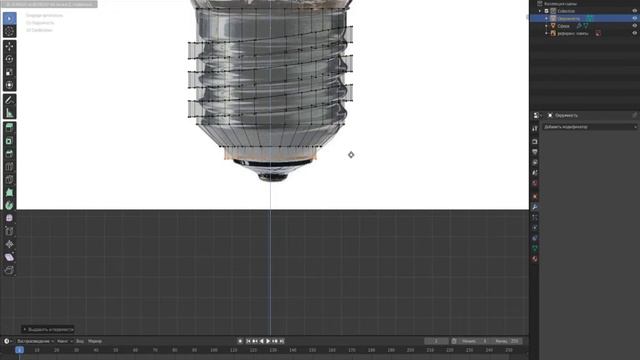Toggle visibility of the third outliner object
The height and width of the screenshot is (360, 640).
[x=635, y=26]
